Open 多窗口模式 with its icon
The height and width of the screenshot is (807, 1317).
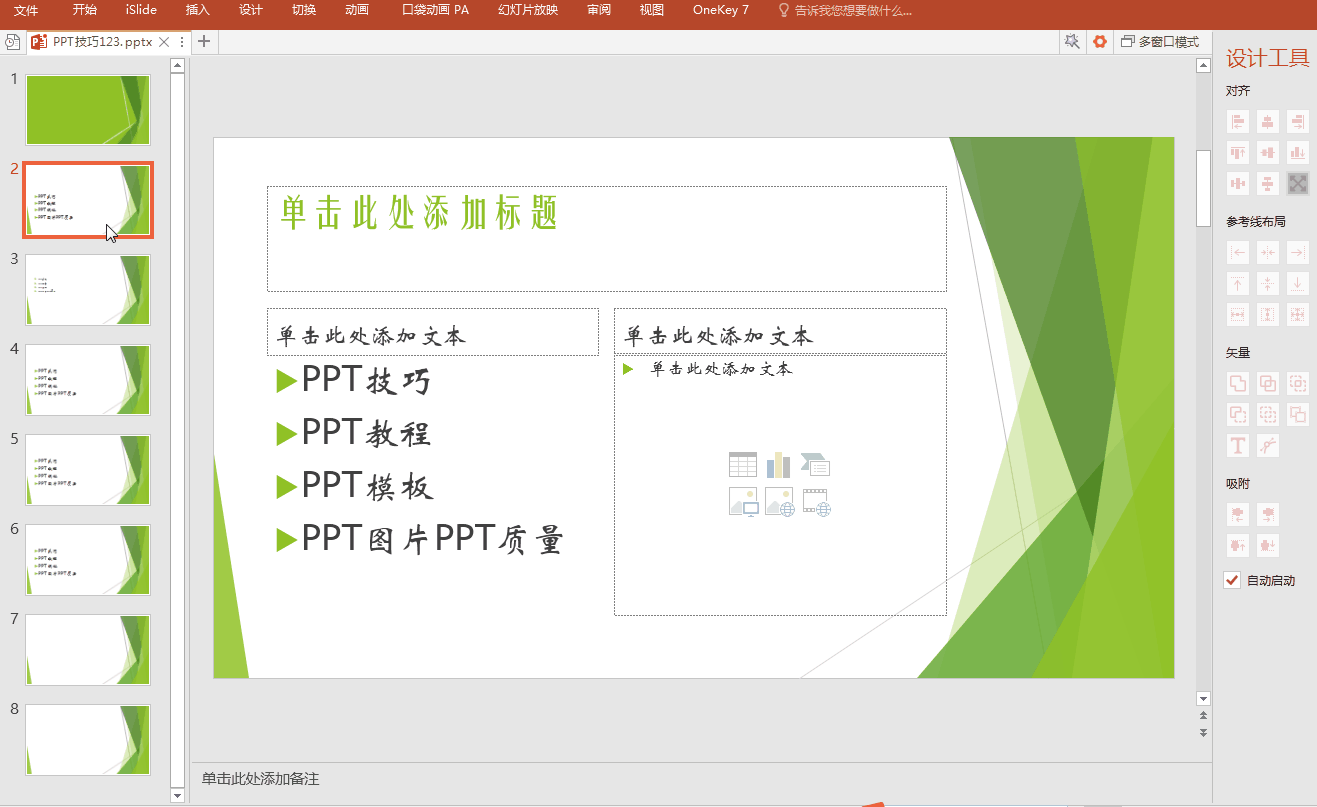[x=1155, y=41]
